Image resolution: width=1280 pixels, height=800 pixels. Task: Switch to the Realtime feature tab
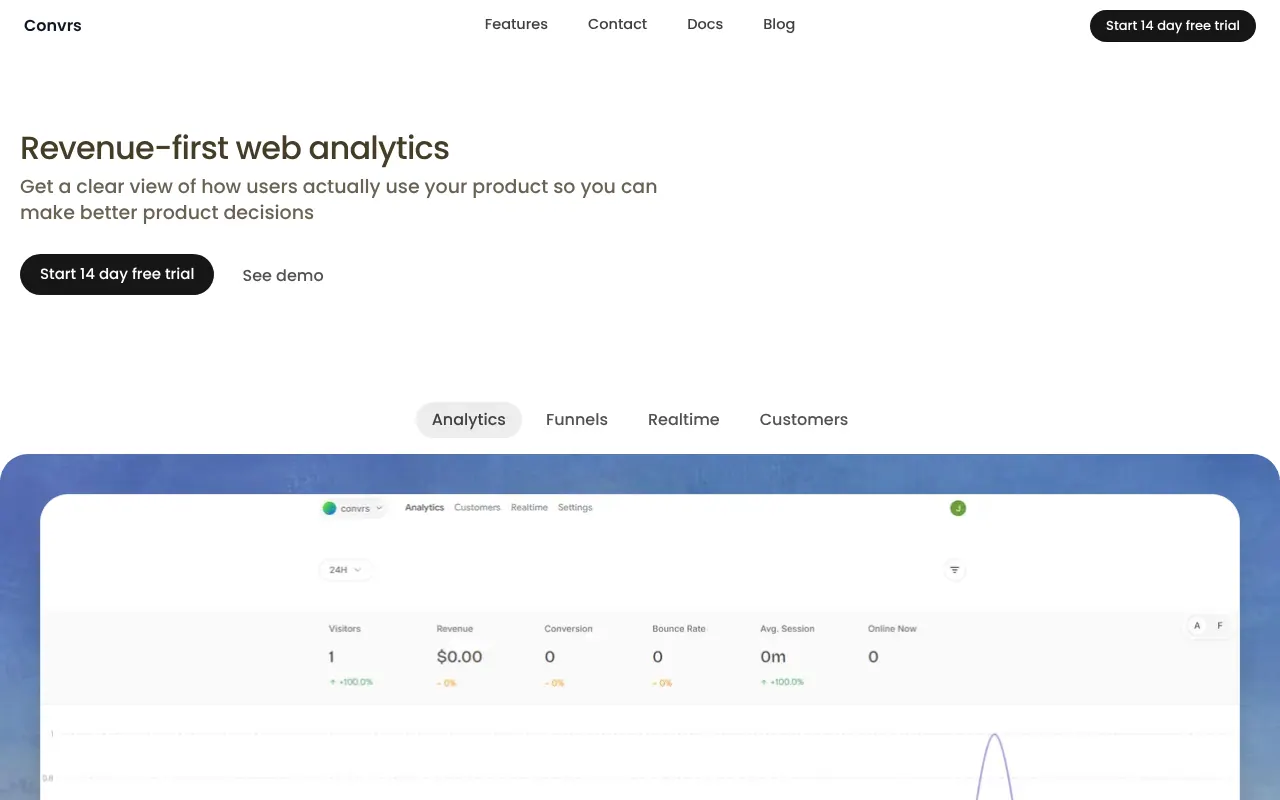click(684, 419)
